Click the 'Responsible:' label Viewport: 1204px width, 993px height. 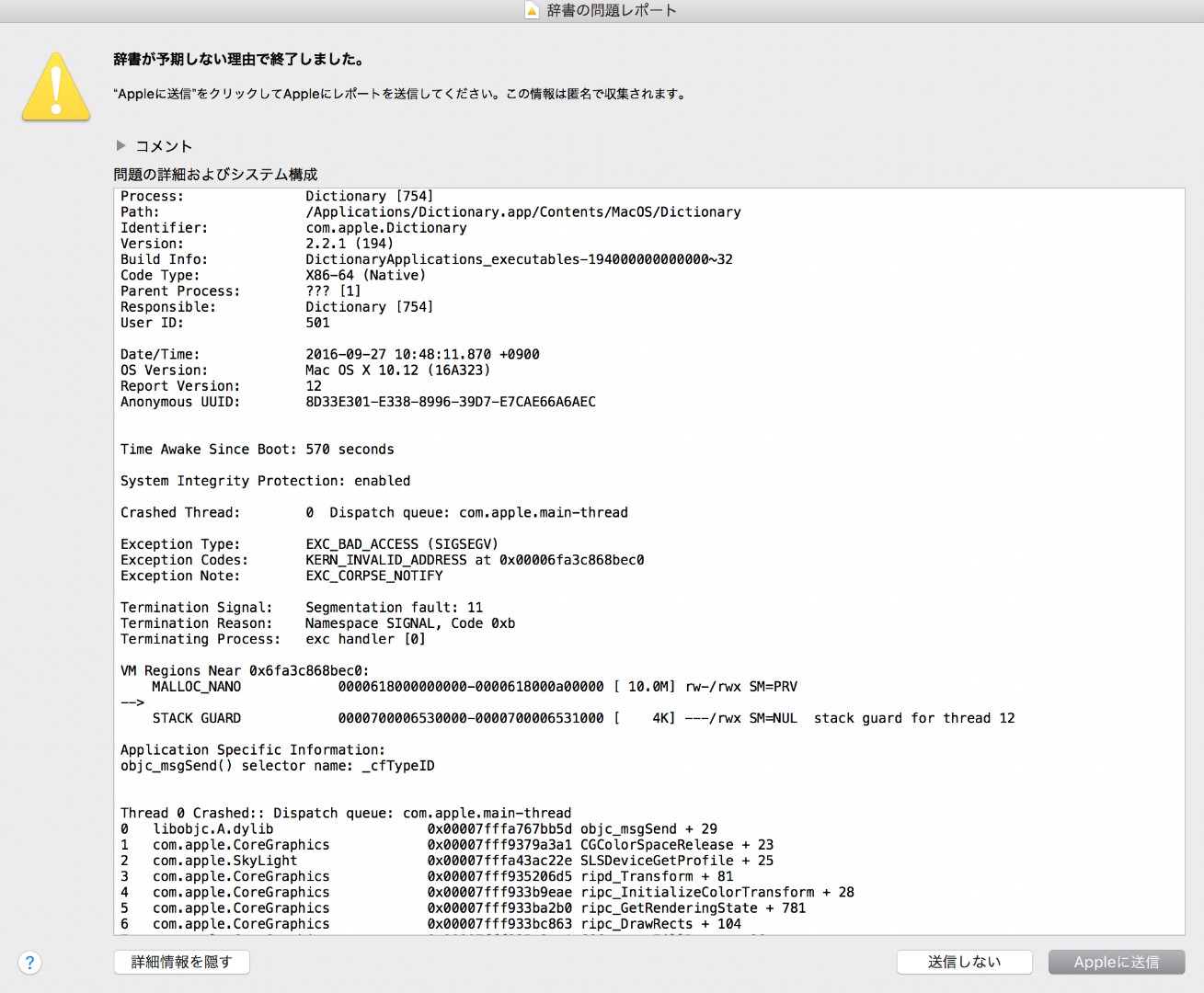tap(168, 307)
